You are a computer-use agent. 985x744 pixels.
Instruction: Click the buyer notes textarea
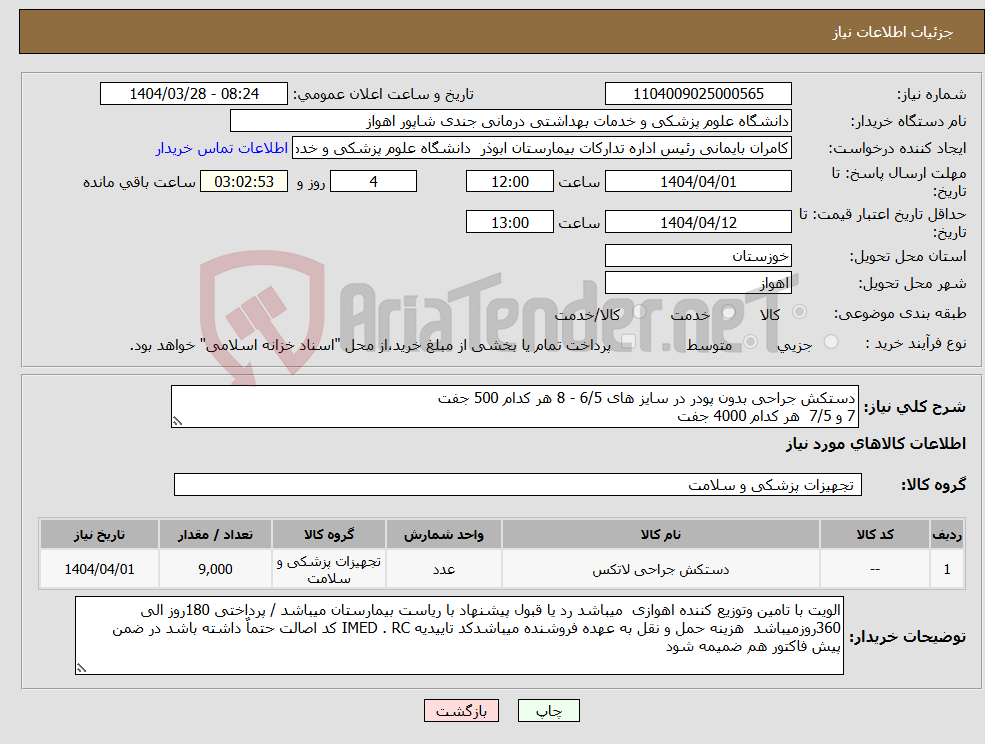coord(459,636)
